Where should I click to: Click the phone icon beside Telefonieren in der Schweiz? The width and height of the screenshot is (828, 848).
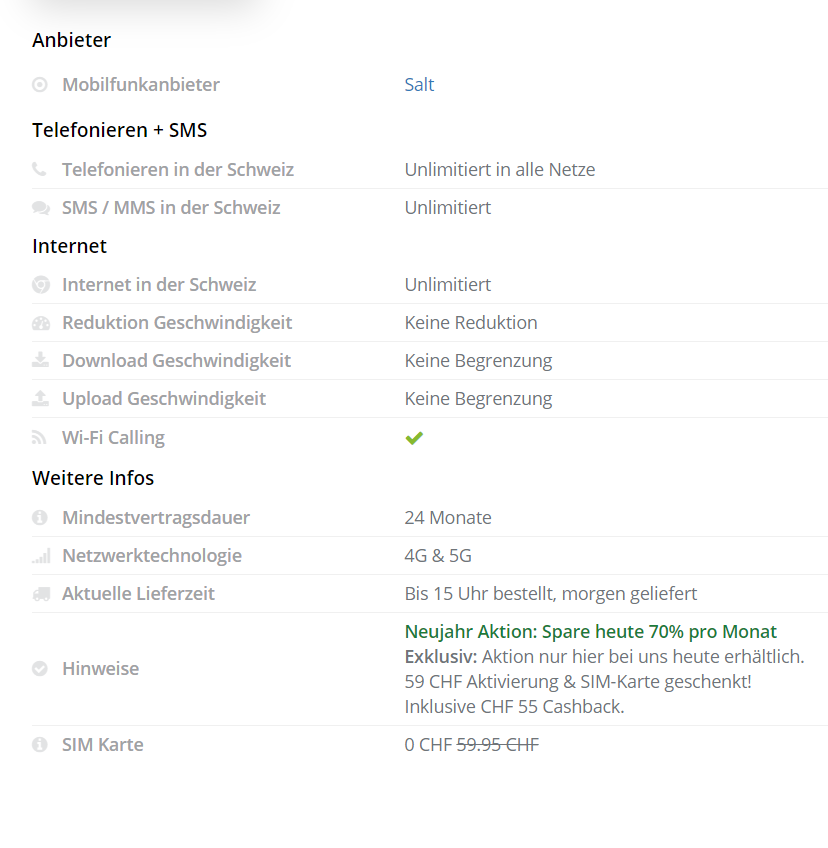pyautogui.click(x=40, y=170)
